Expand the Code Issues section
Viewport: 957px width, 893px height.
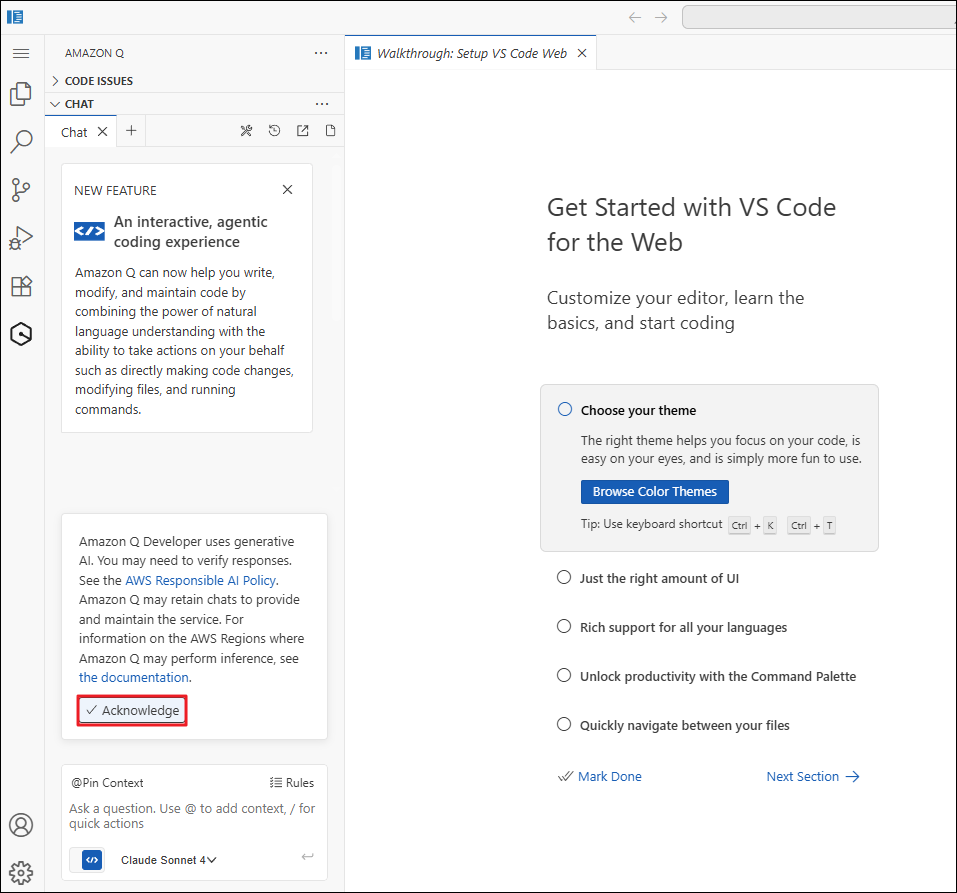coord(98,81)
